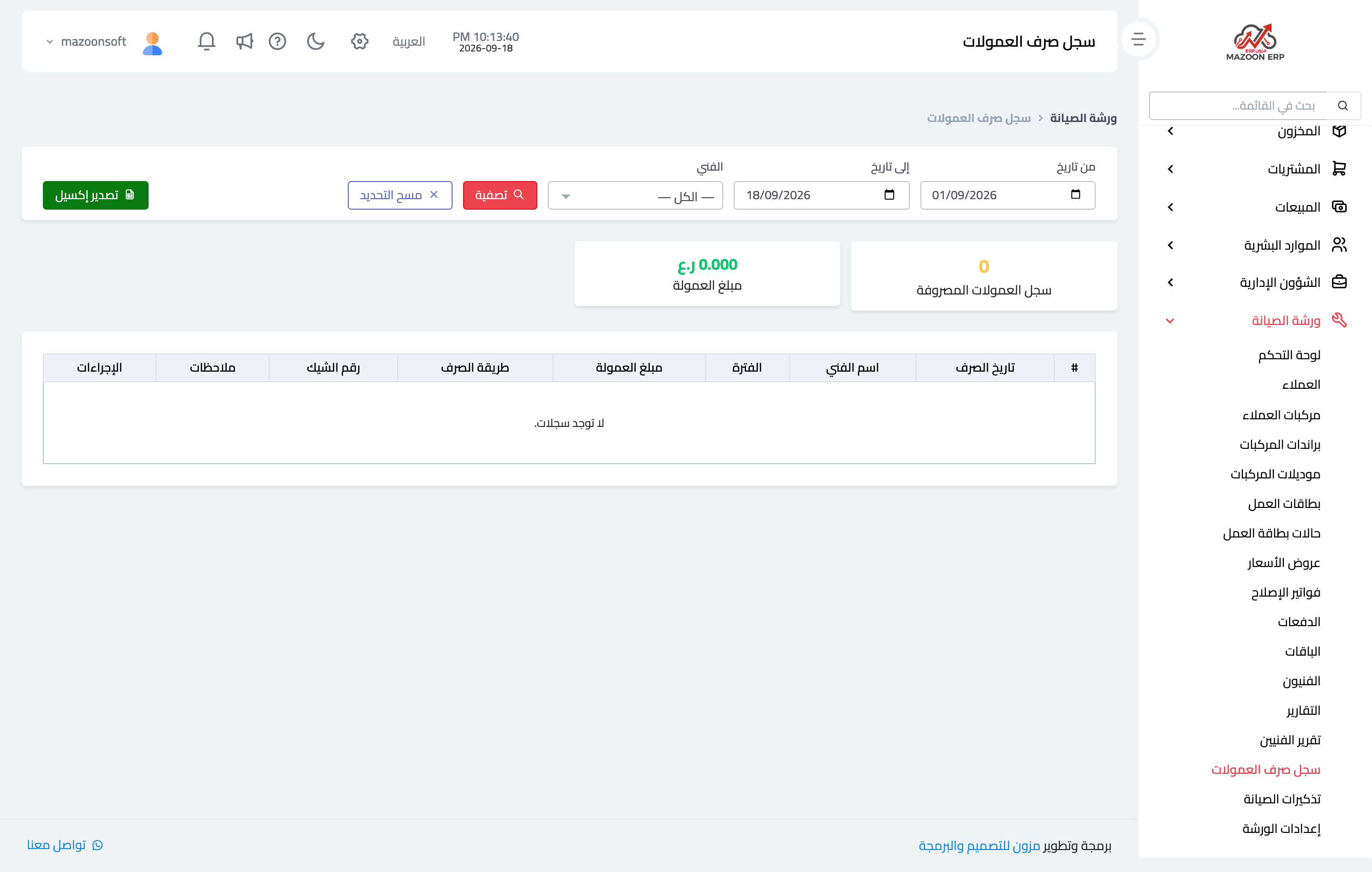This screenshot has width=1372, height=872.
Task: Click the من تاريخ date field
Action: click(1008, 195)
